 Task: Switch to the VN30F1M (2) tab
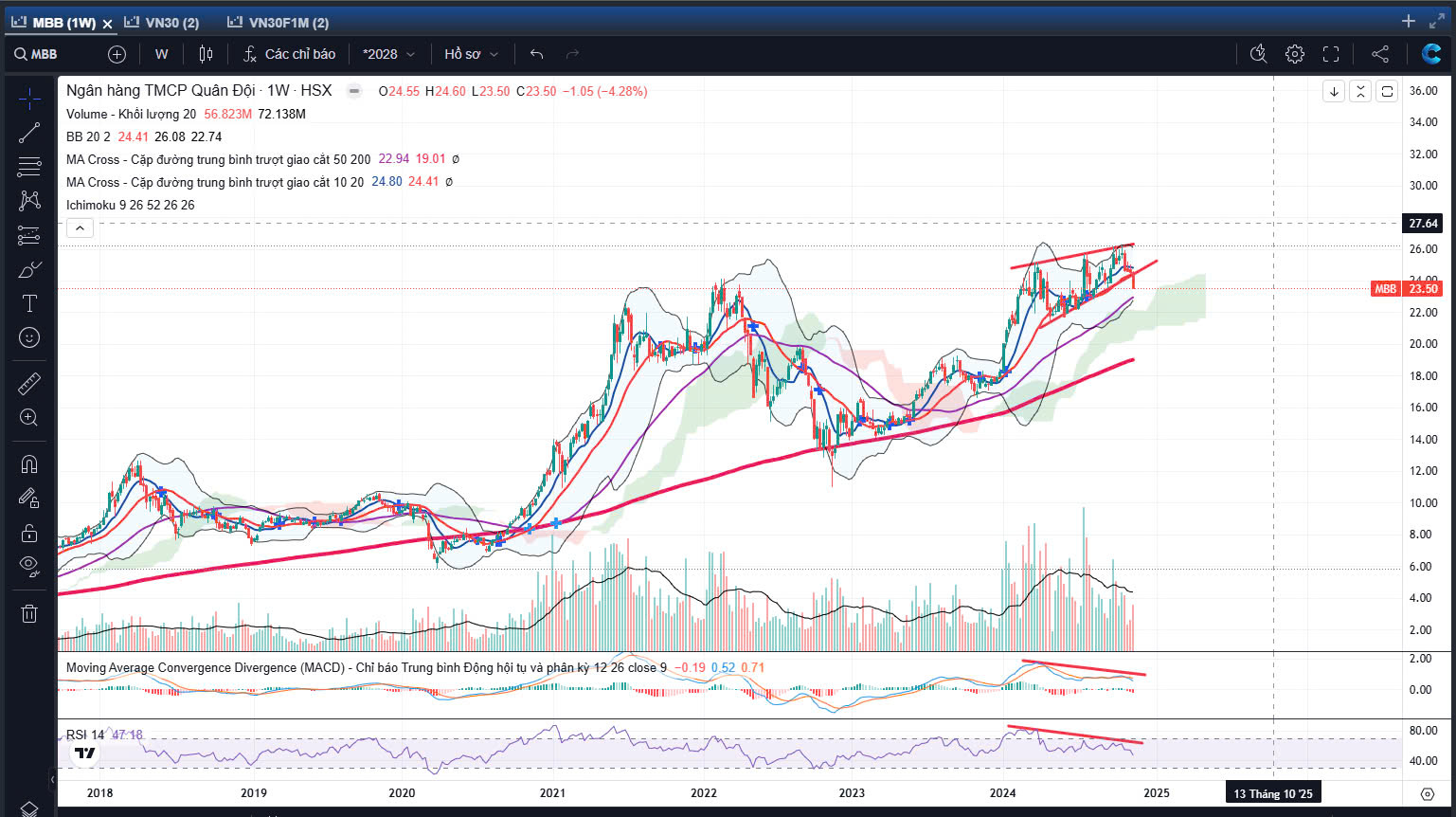pos(279,23)
